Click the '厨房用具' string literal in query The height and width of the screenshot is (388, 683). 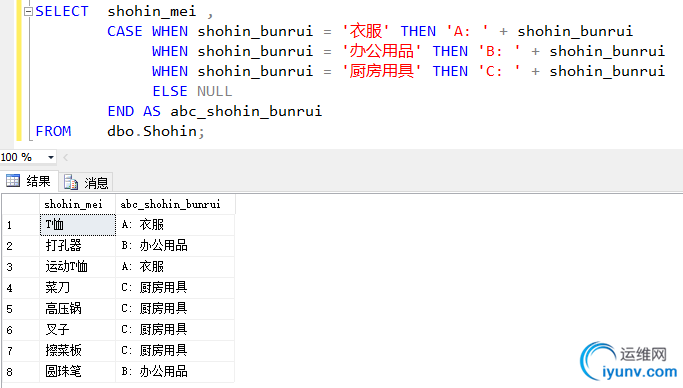point(382,71)
